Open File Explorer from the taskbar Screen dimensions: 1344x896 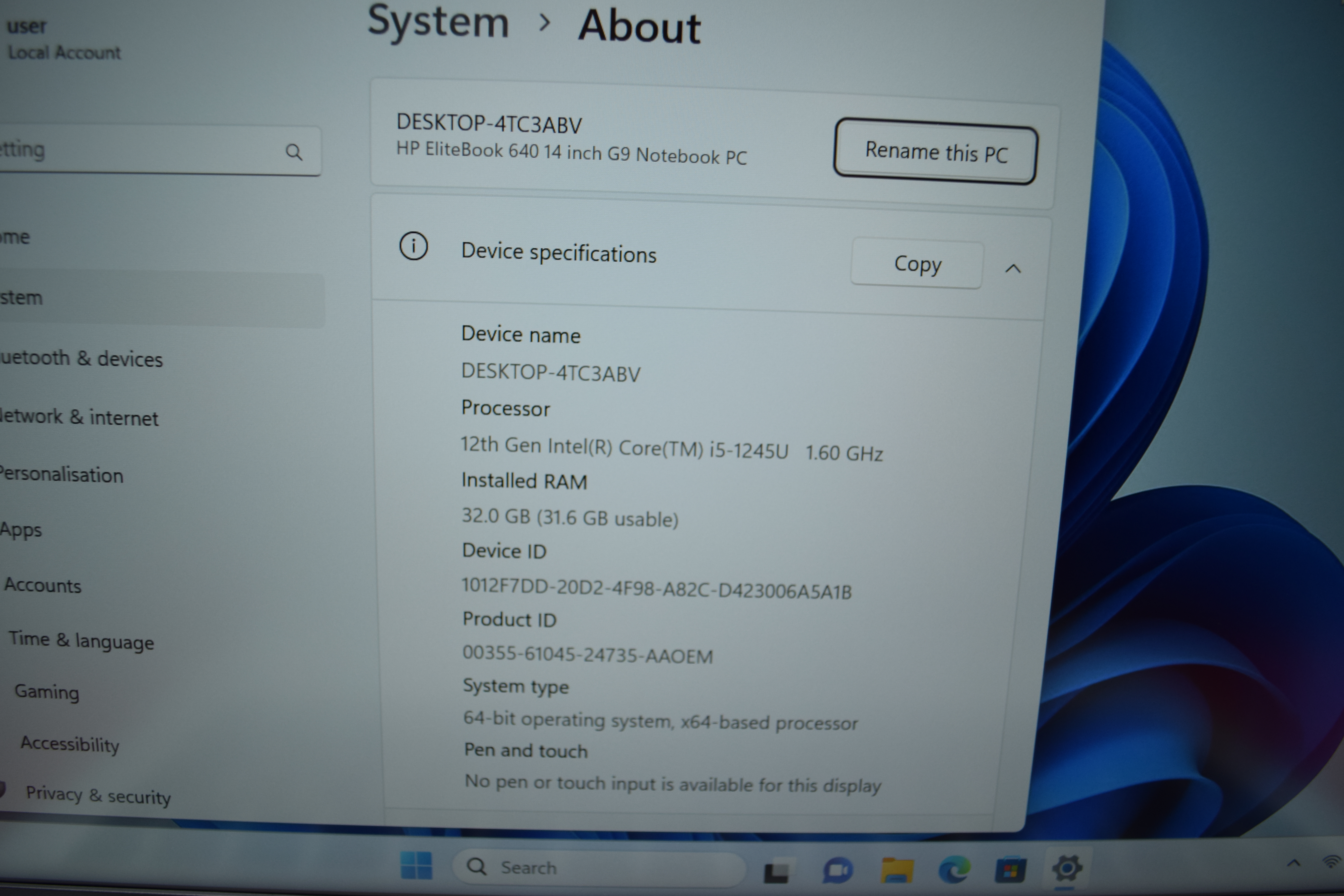pyautogui.click(x=897, y=870)
